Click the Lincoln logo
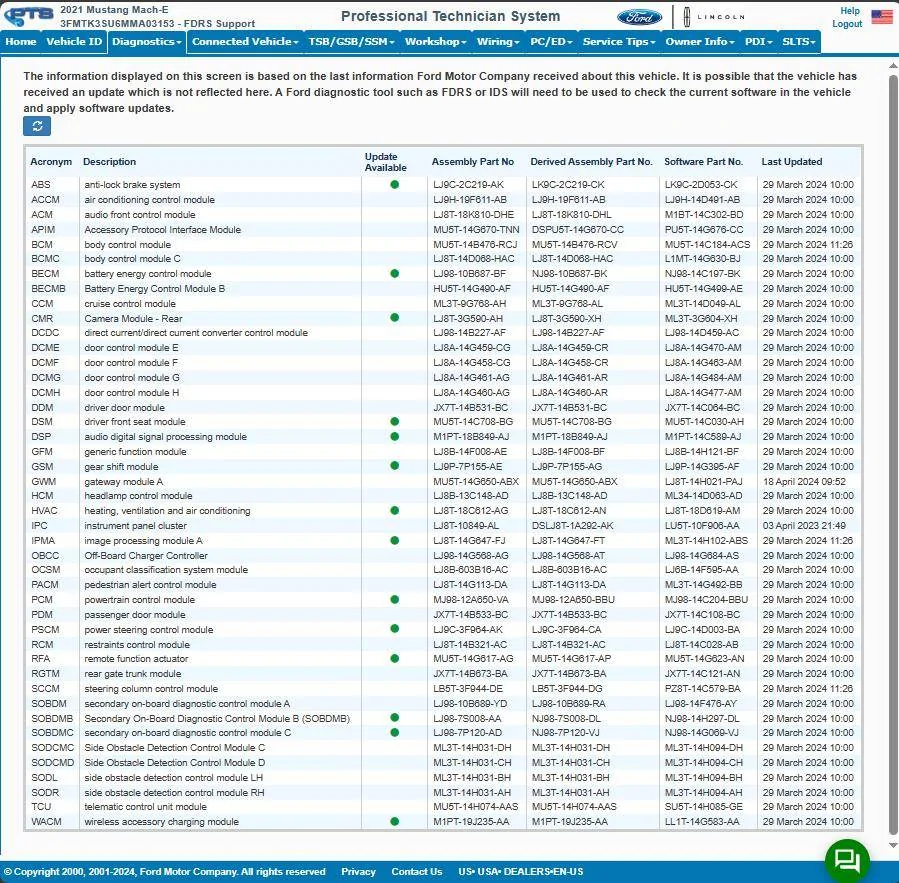The width and height of the screenshot is (899, 883). 714,17
